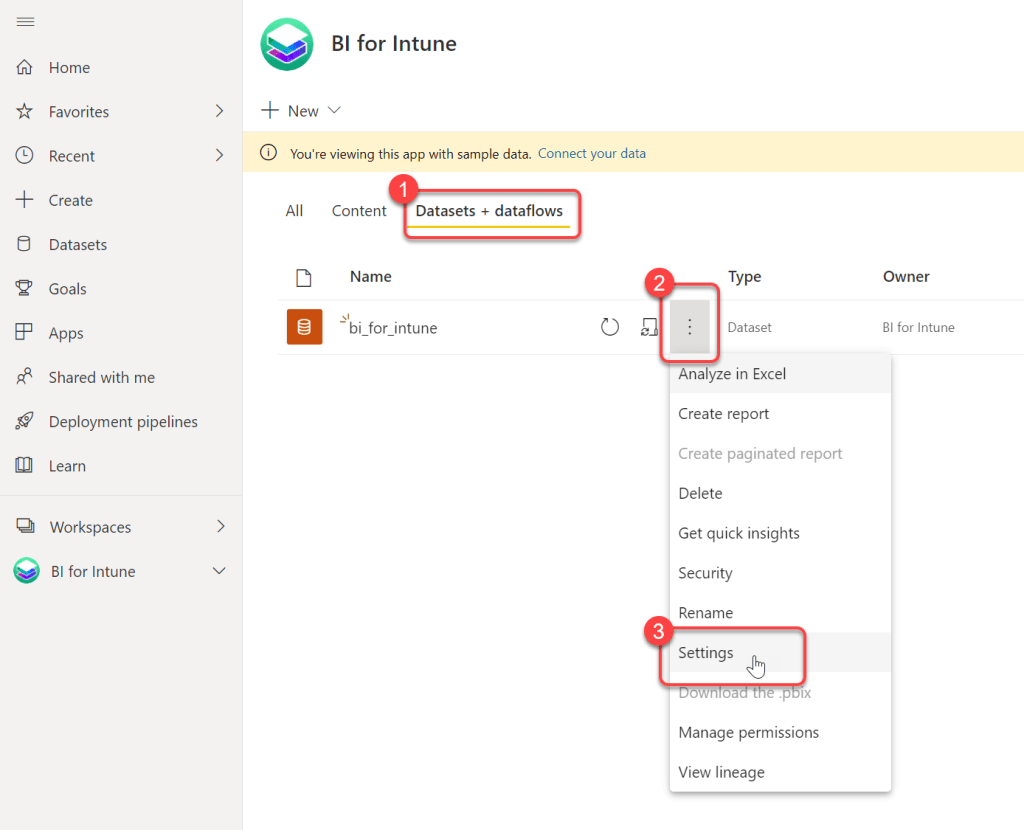
Task: Click the refresh now icon for bi_for_intune
Action: (610, 327)
